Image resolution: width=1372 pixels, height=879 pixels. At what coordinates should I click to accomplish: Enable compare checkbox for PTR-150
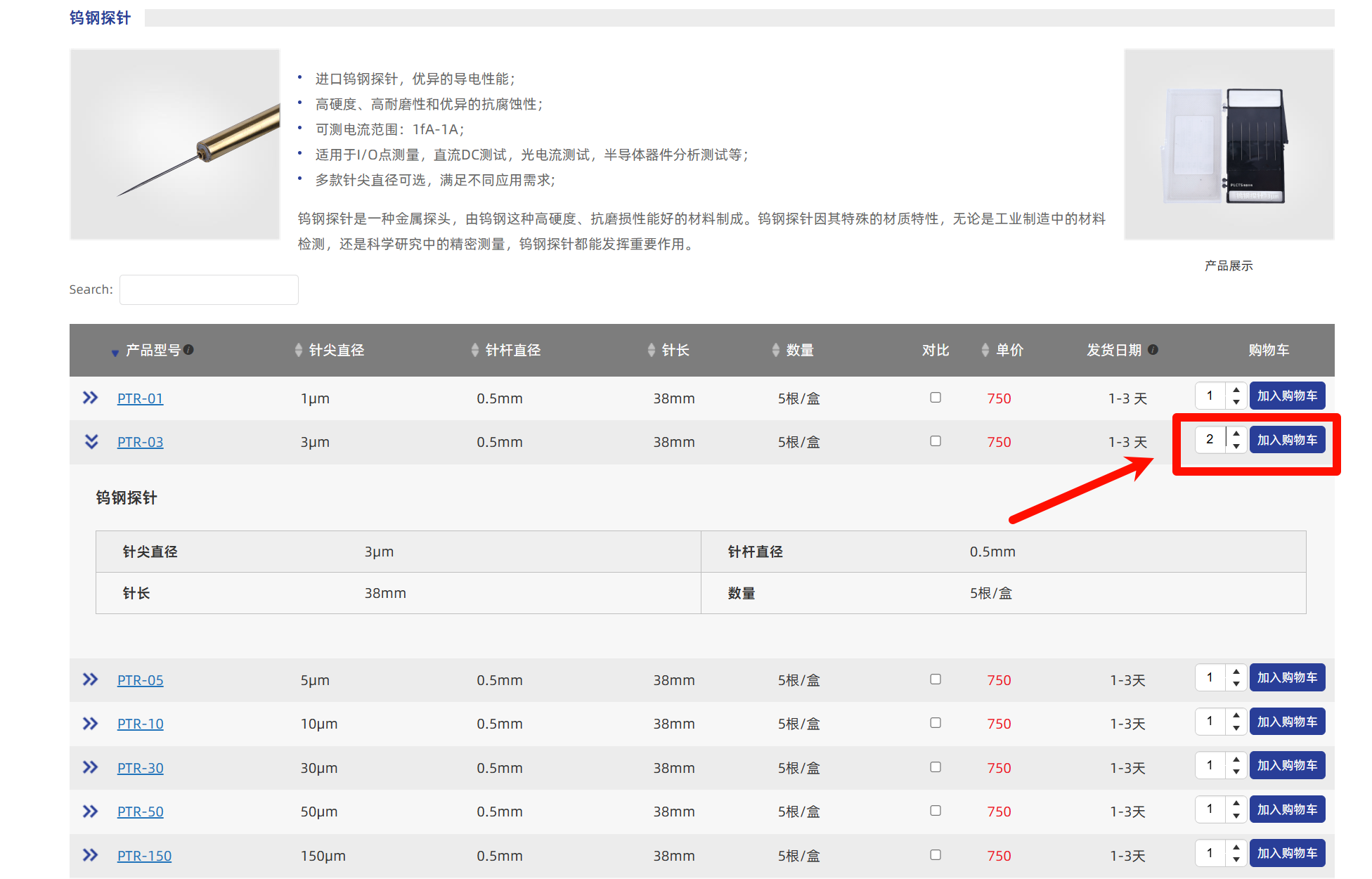936,855
